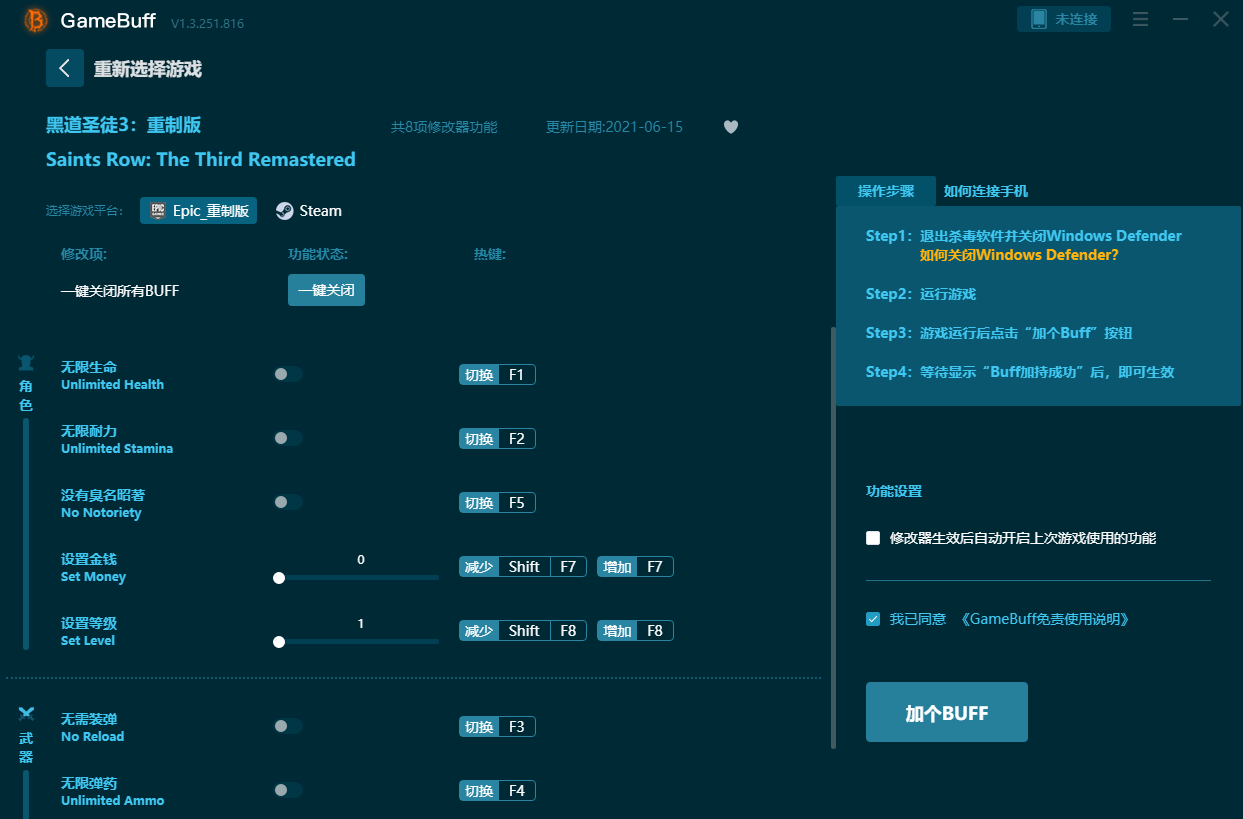Click the F1 hotkey field for Unlimited Health
The image size is (1243, 819).
516,375
